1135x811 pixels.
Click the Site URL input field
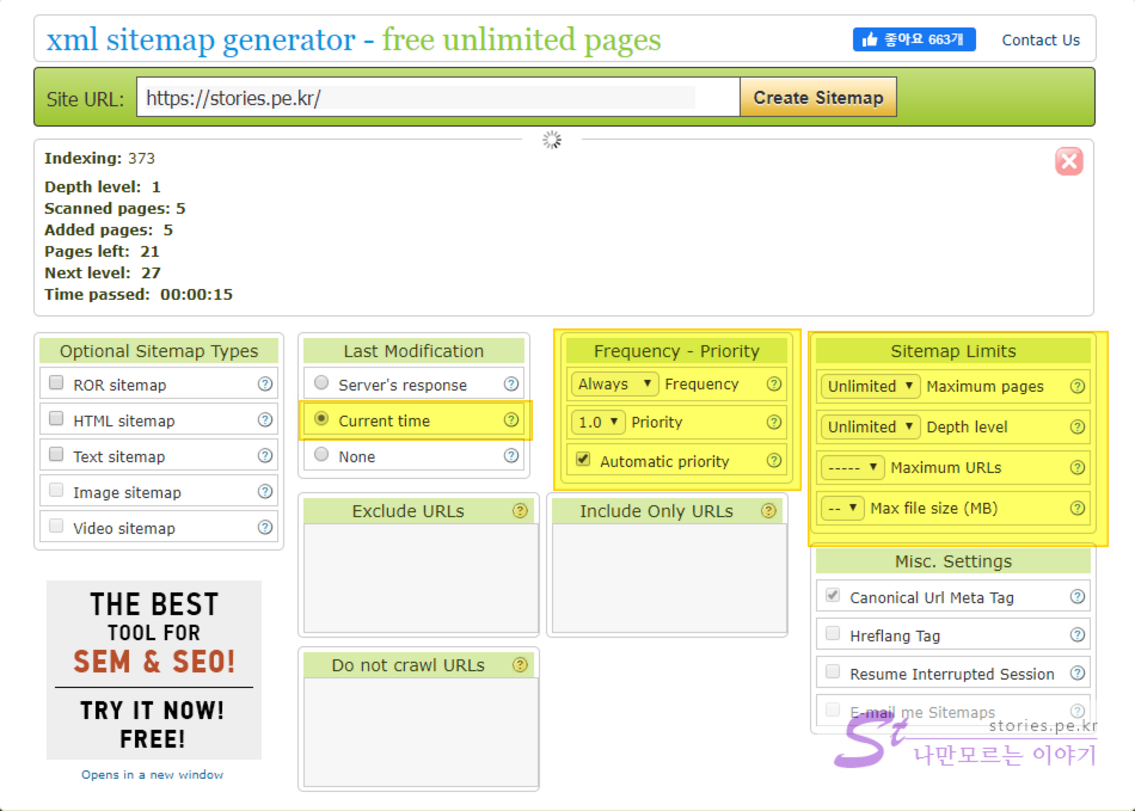(x=438, y=98)
